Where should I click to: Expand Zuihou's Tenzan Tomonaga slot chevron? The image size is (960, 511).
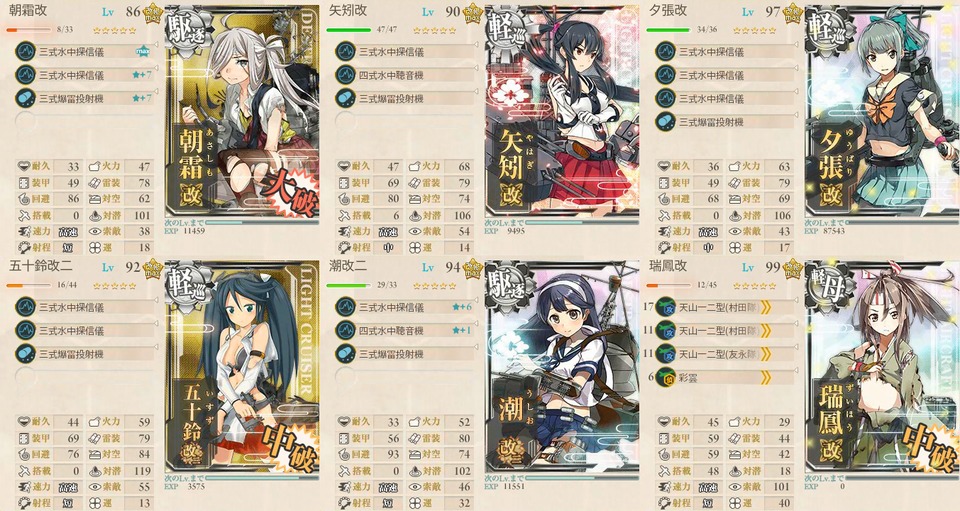[x=765, y=354]
